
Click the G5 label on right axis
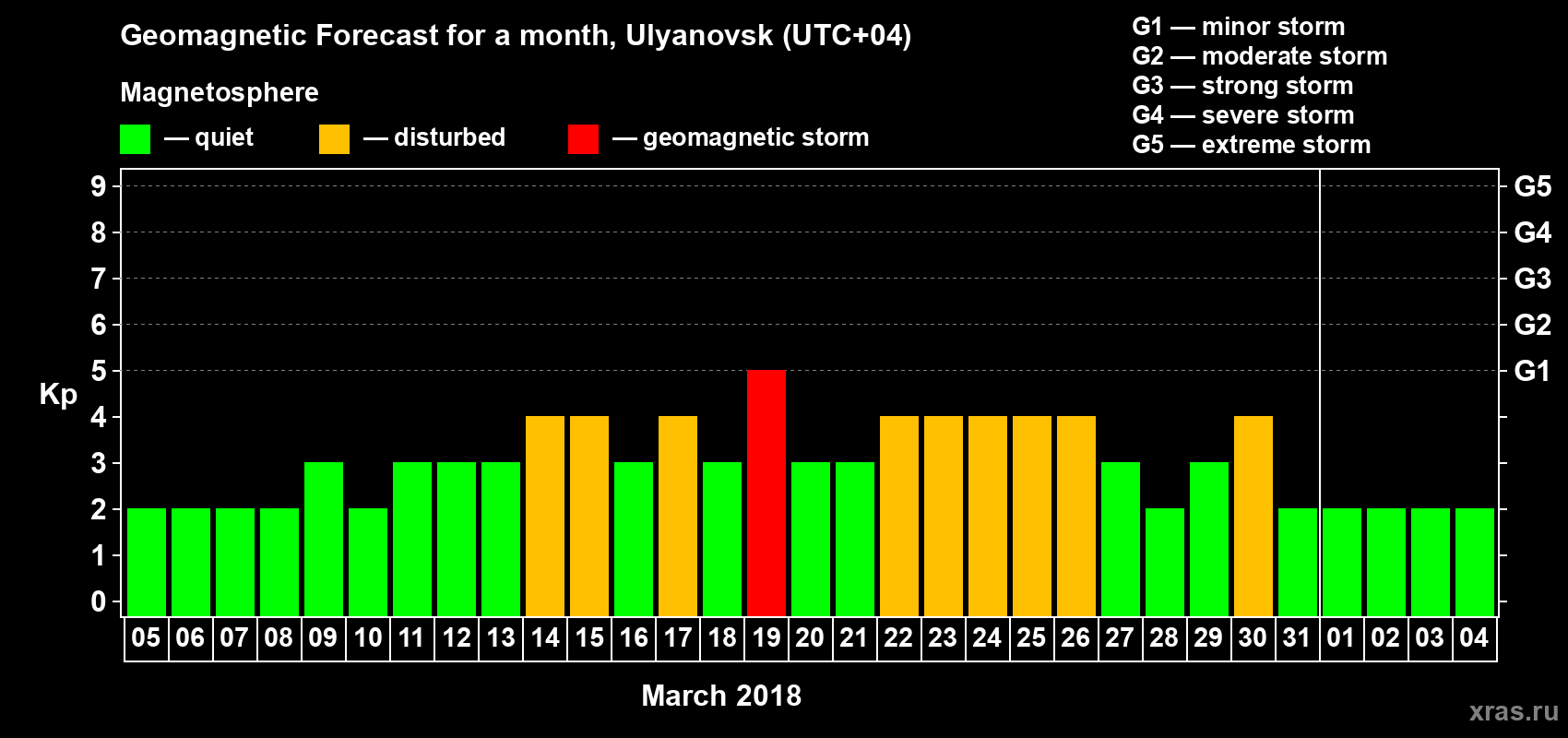1532,186
